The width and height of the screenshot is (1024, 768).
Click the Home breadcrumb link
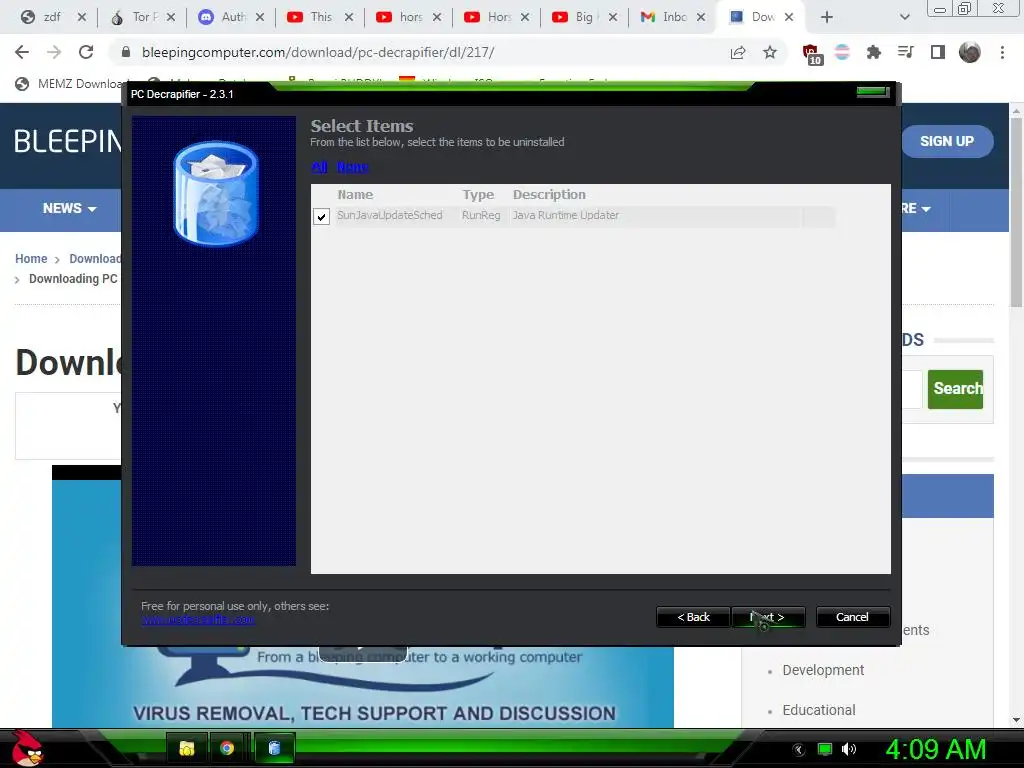click(x=31, y=259)
